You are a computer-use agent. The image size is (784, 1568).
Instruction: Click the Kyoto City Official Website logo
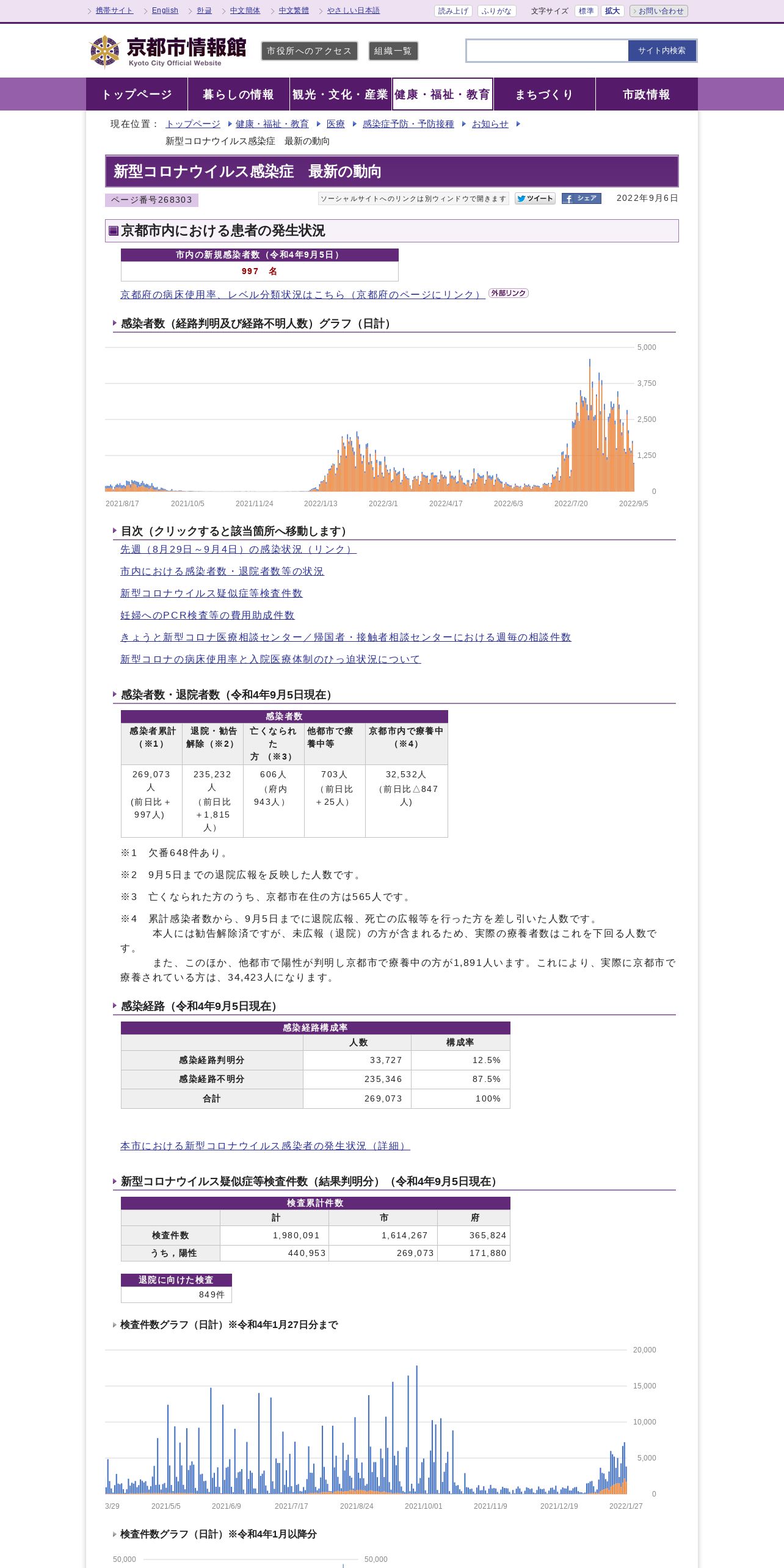coord(167,51)
